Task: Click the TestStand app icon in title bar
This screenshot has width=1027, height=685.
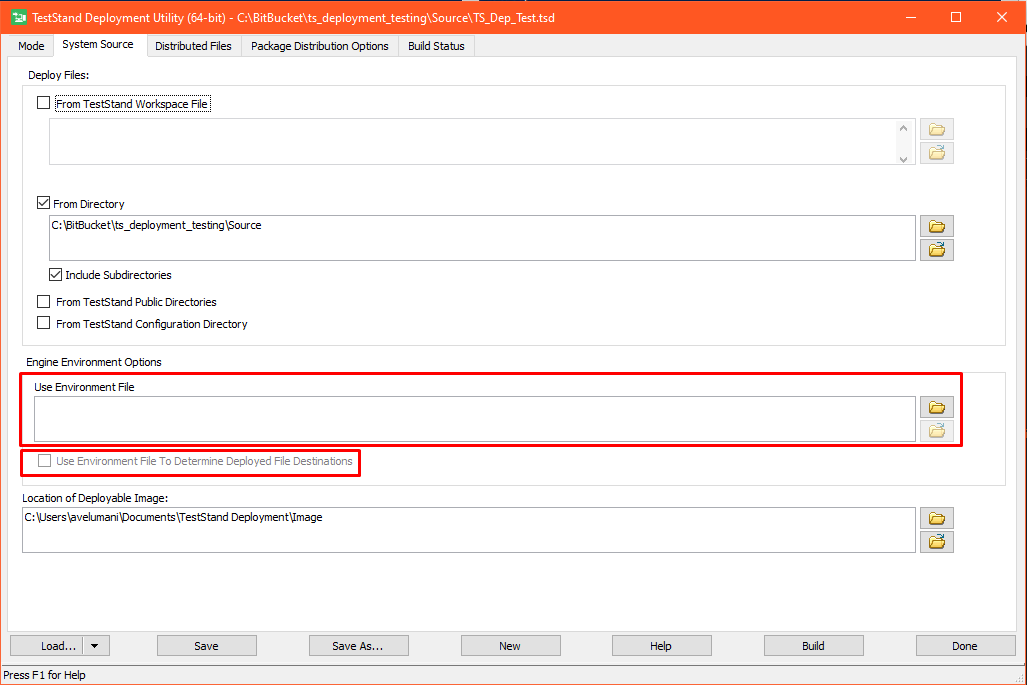Action: point(18,17)
